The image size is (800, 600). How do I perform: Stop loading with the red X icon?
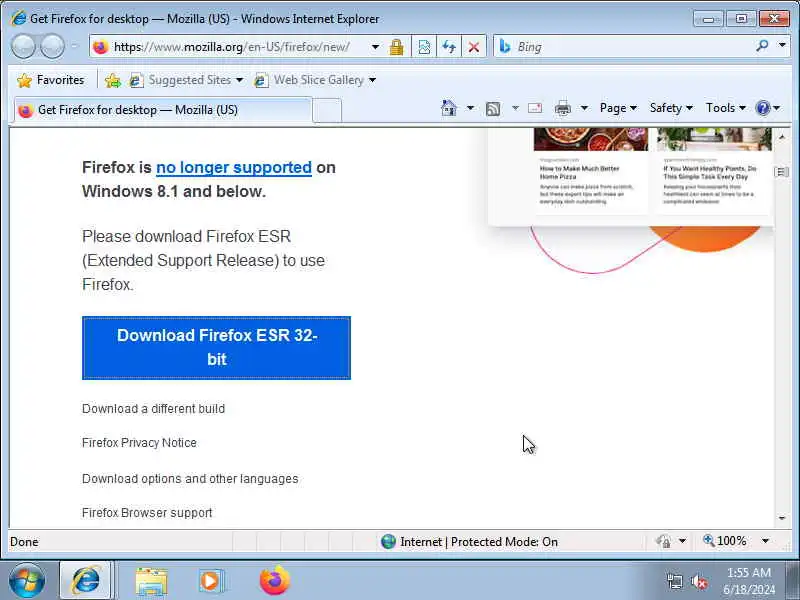click(474, 47)
